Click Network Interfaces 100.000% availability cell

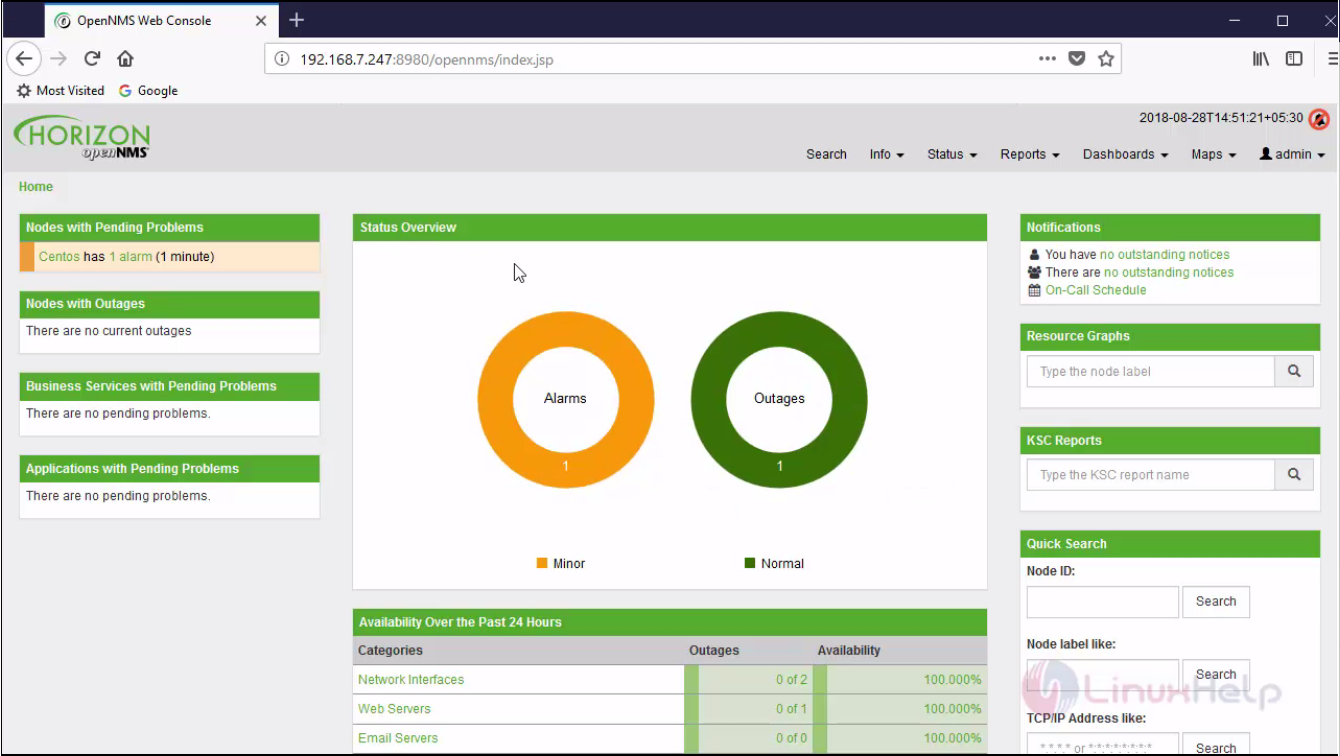900,679
